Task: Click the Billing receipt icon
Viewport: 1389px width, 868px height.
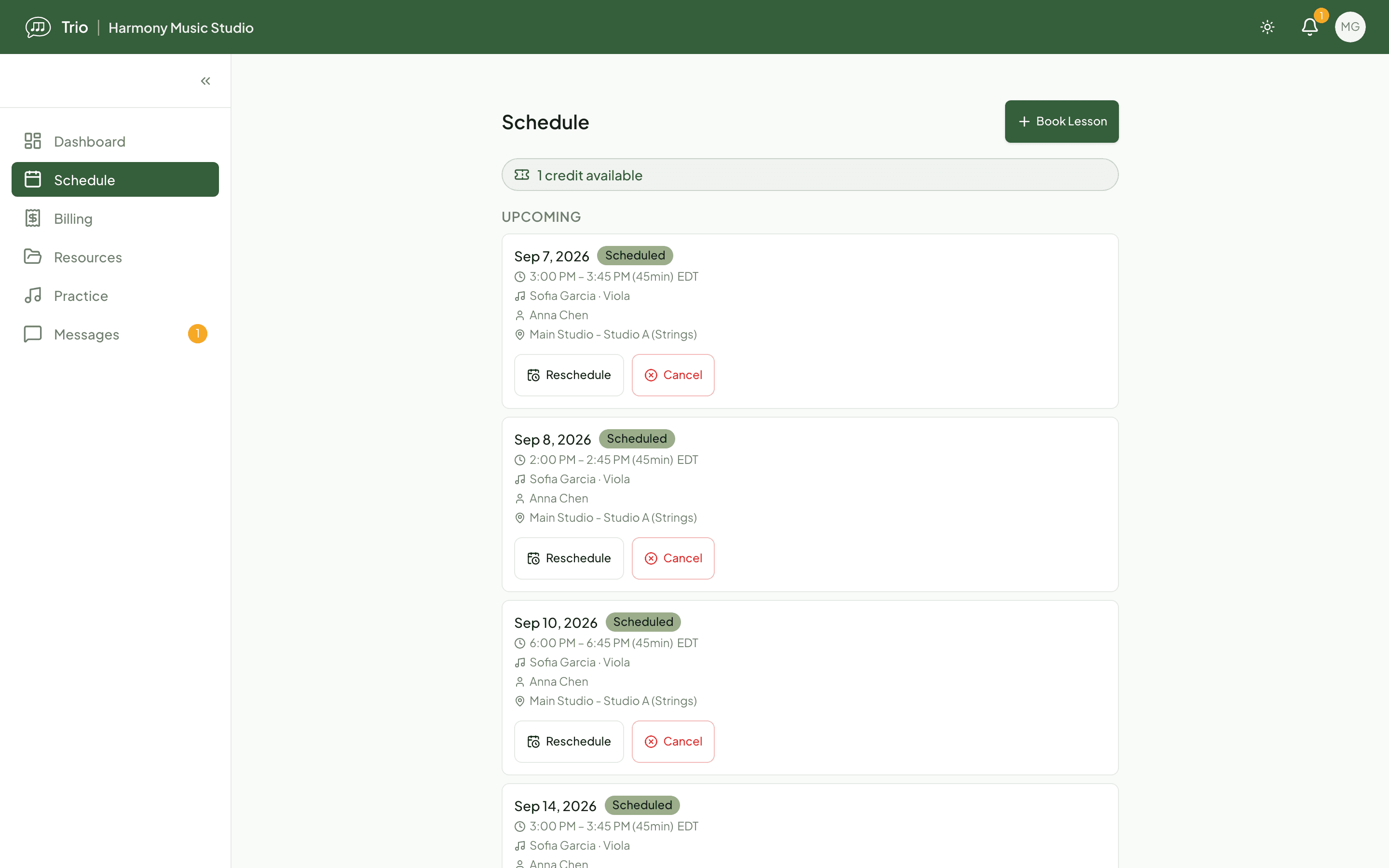Action: 33,218
